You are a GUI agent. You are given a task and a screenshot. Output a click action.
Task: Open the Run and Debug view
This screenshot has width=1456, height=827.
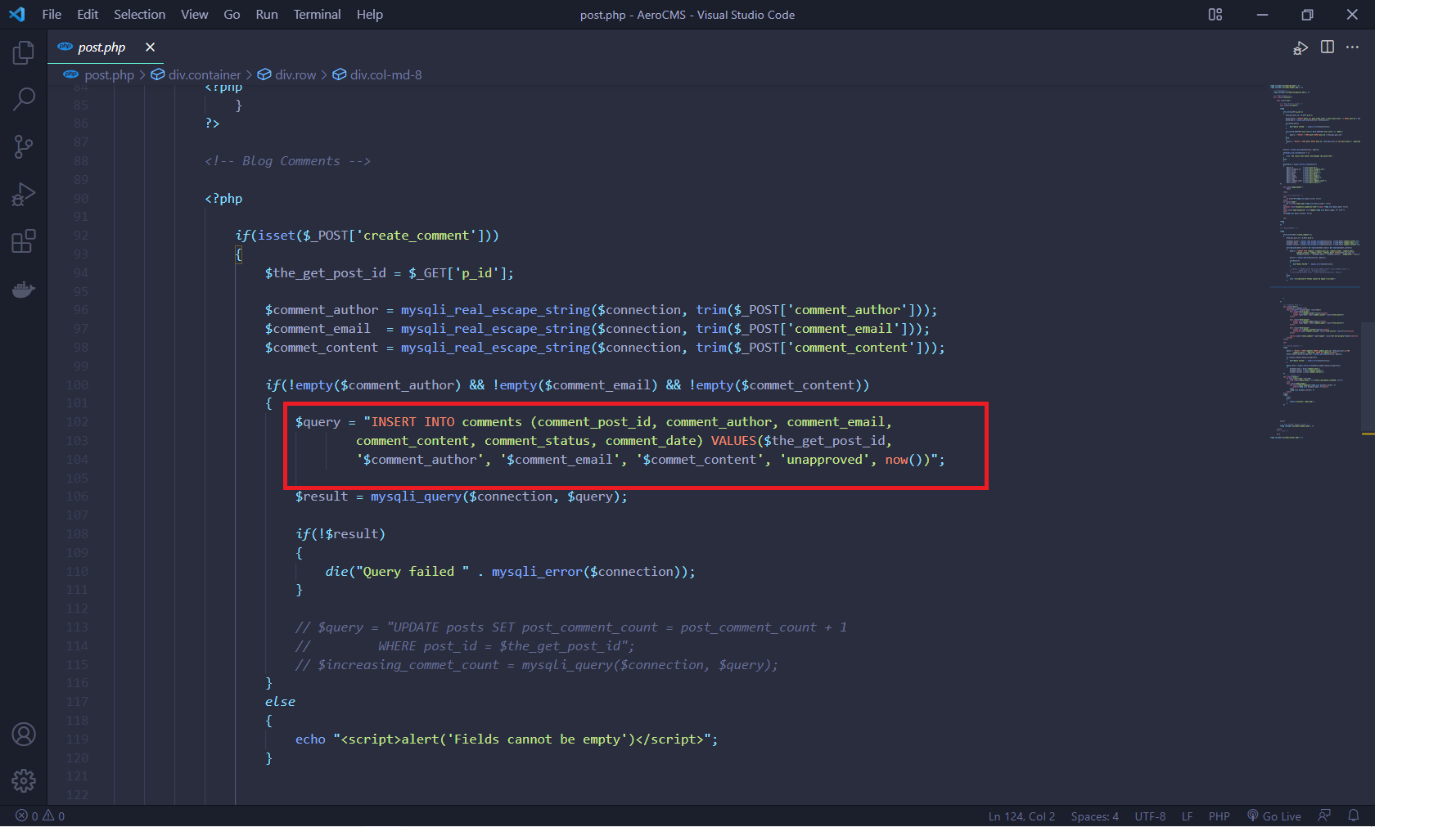24,195
